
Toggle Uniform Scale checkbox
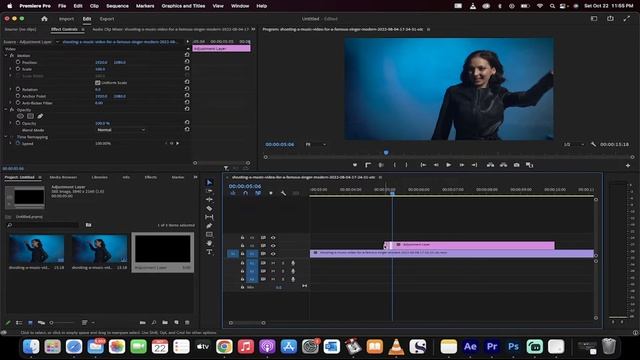pyautogui.click(x=98, y=82)
